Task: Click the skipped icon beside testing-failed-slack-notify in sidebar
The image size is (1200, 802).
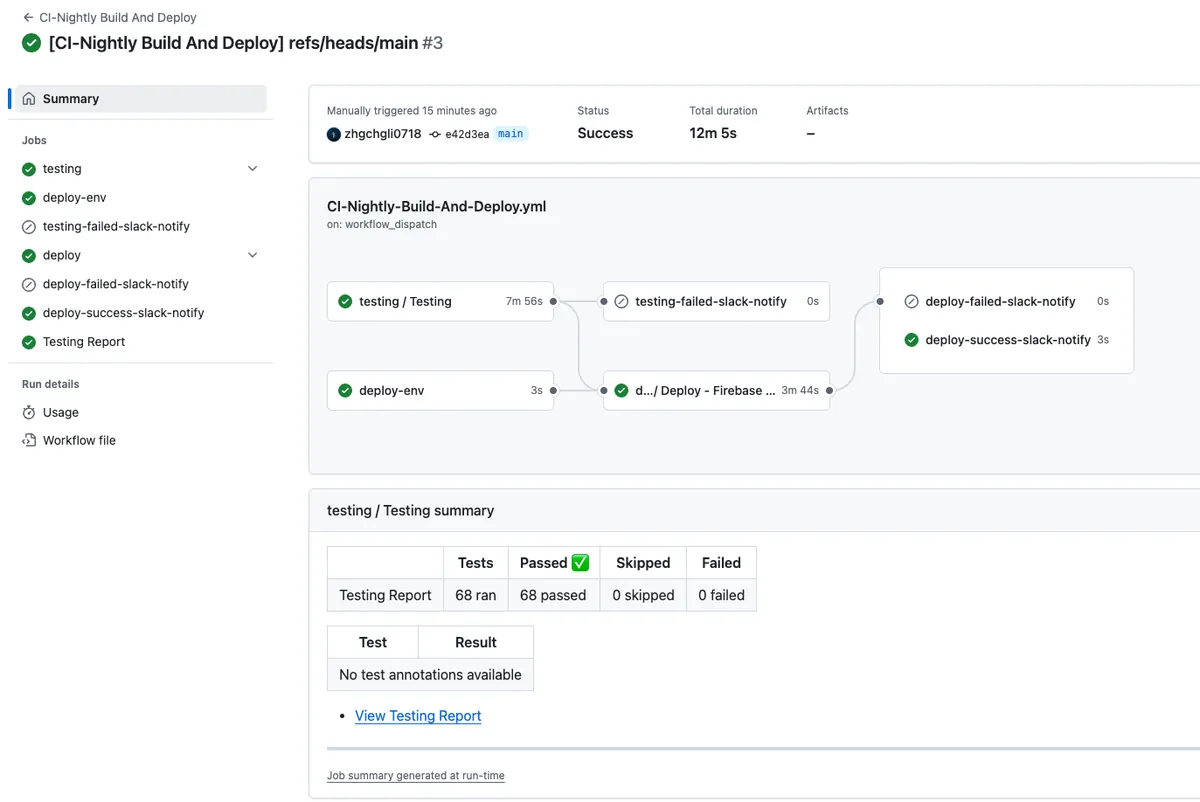Action: [29, 227]
